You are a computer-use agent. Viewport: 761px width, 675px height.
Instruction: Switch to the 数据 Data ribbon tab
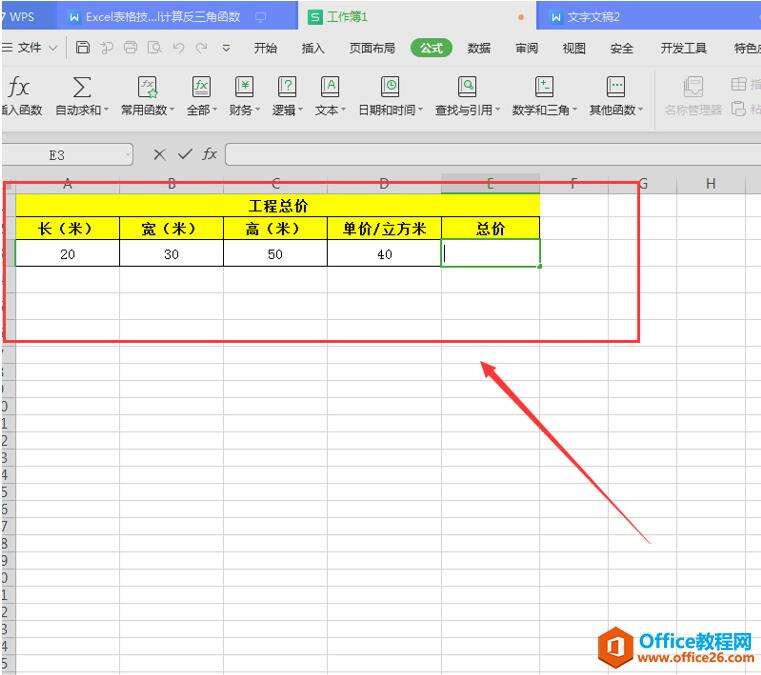479,48
